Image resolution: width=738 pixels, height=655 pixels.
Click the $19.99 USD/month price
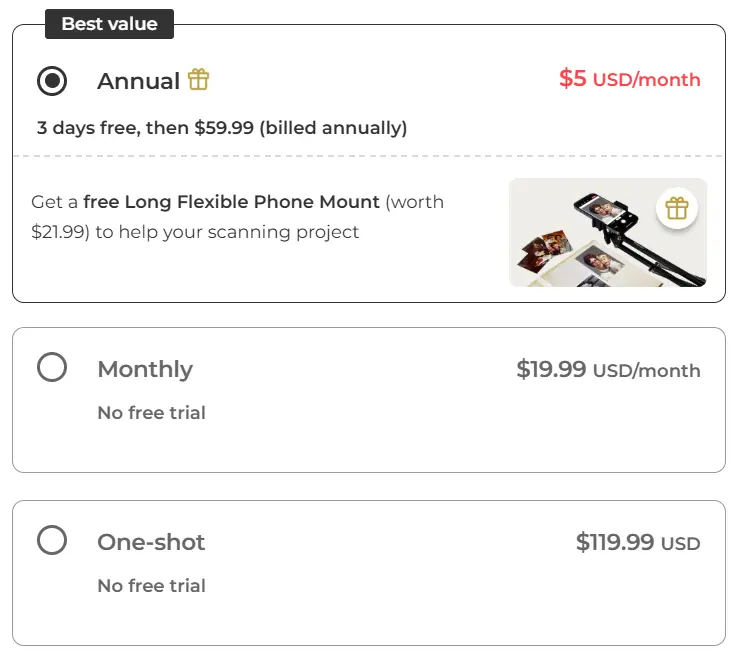coord(608,370)
